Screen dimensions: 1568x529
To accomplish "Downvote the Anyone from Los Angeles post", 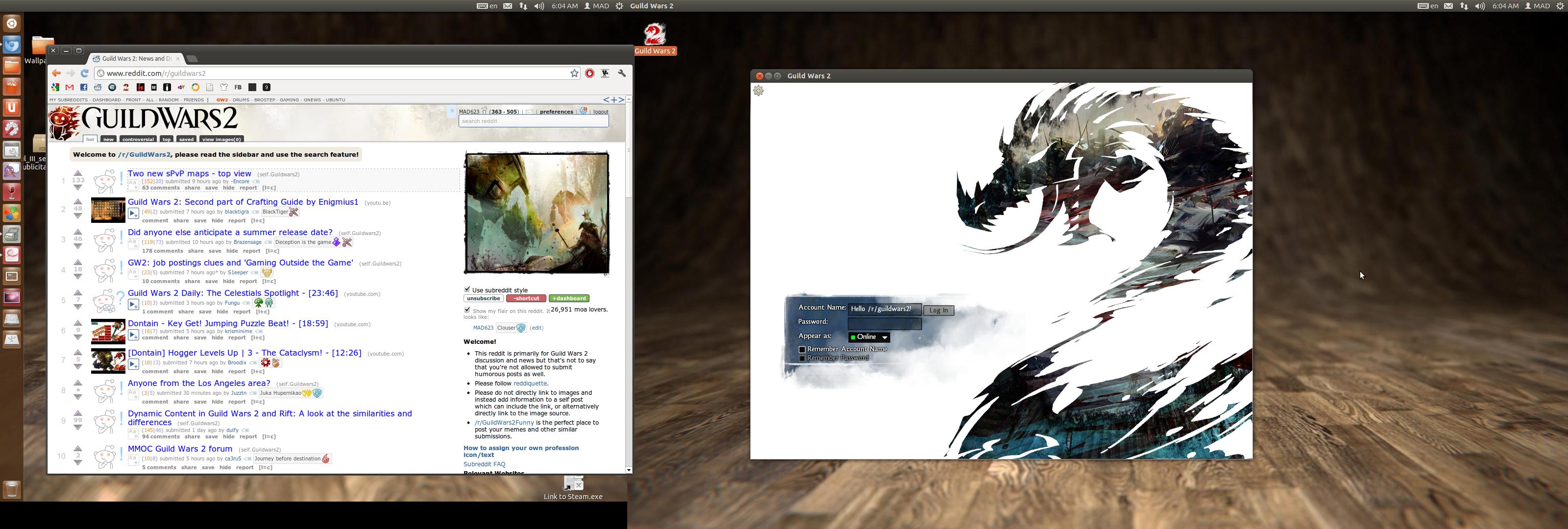I will click(78, 397).
